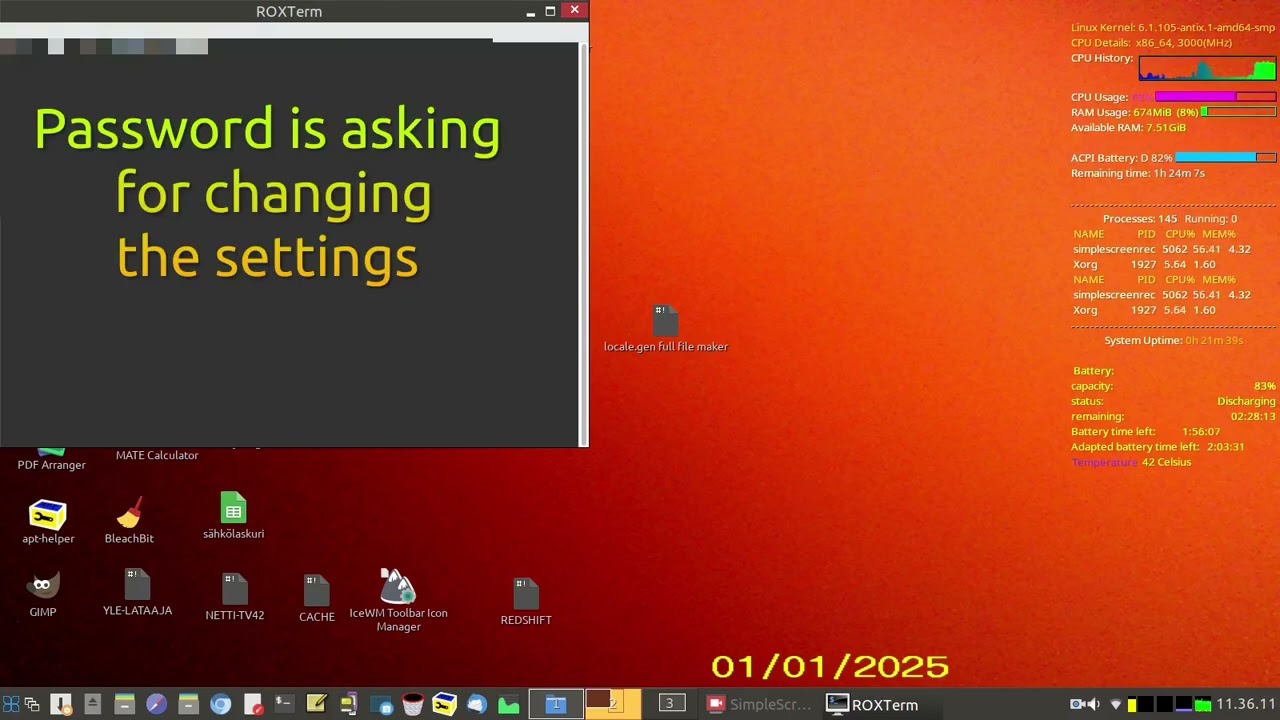
Task: Launch the blue Chromium icon in taskbar
Action: coord(220,704)
